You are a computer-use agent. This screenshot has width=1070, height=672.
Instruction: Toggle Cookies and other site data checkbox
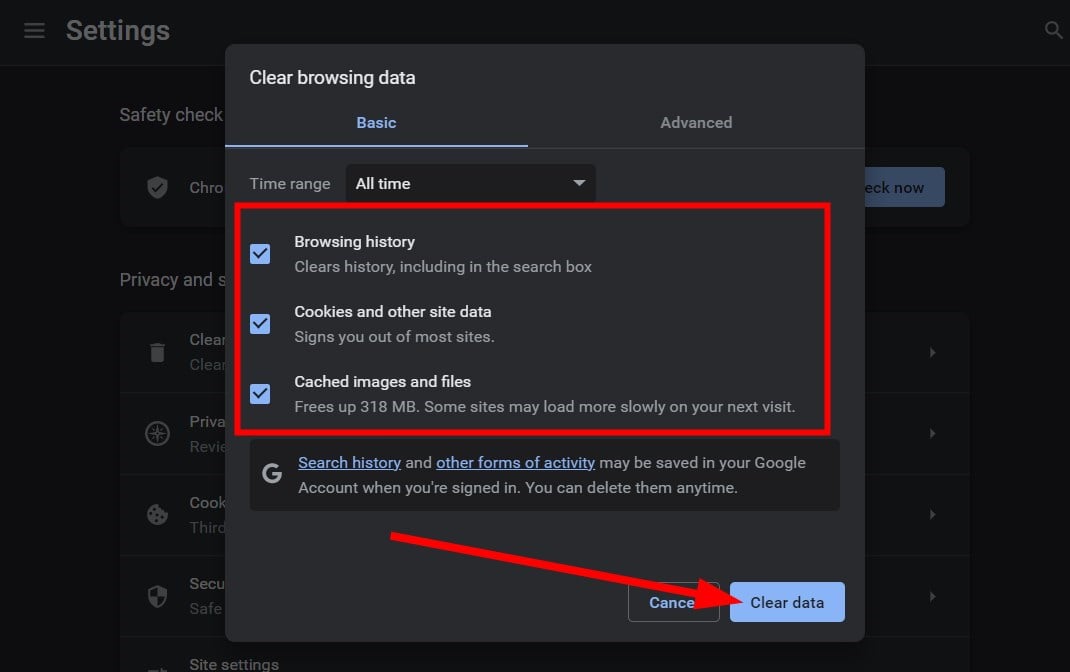pos(260,324)
